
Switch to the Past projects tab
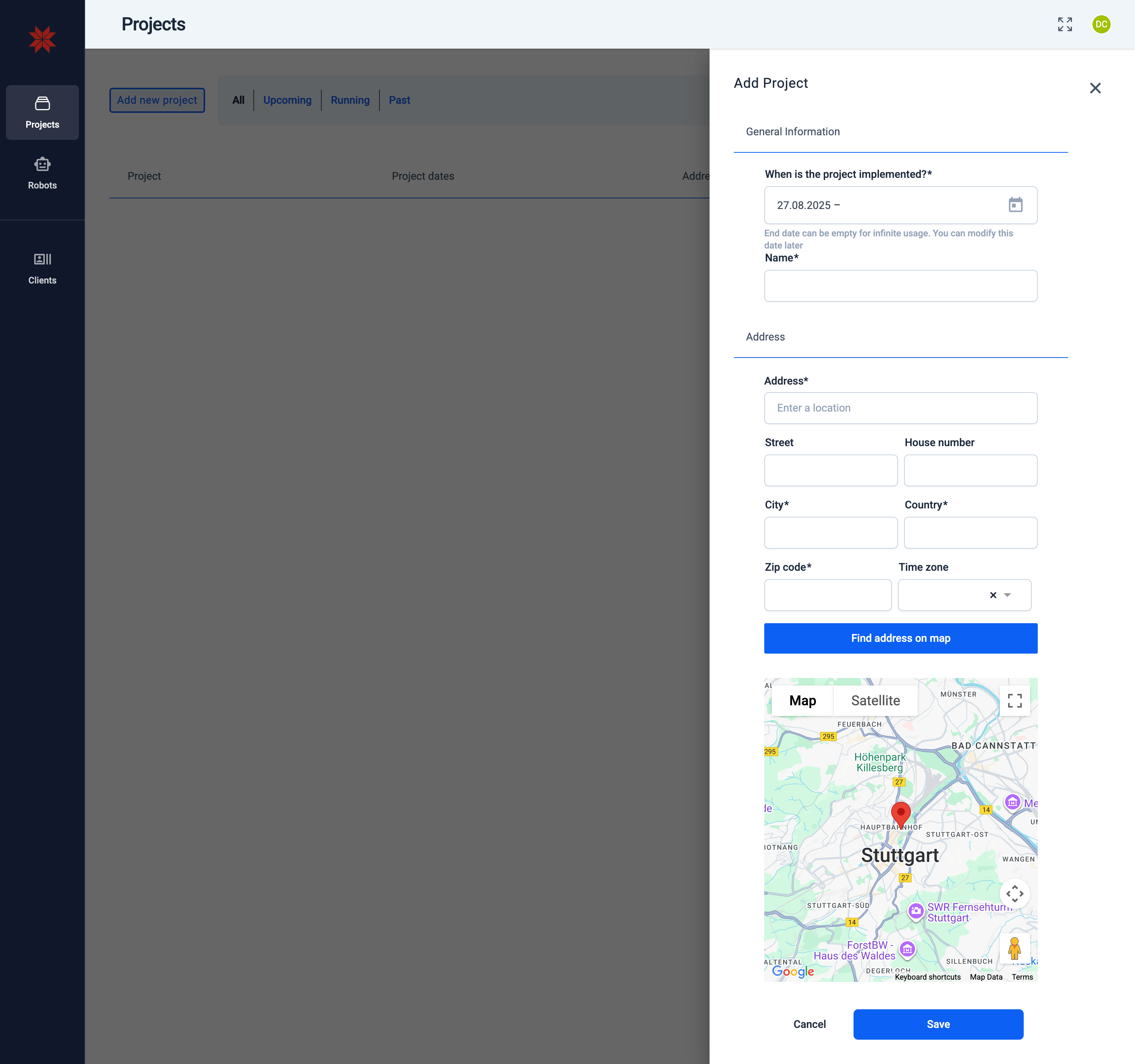click(x=399, y=100)
